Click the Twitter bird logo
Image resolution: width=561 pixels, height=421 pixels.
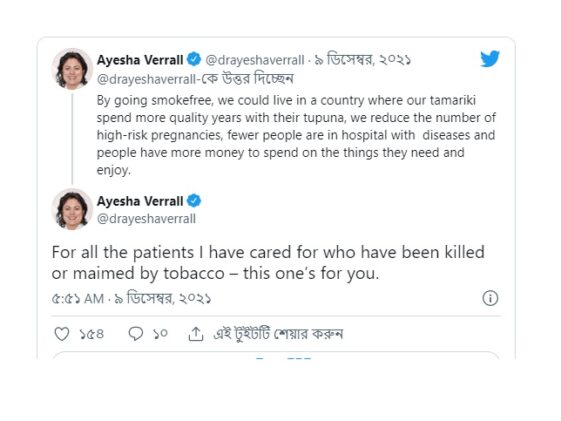490,59
